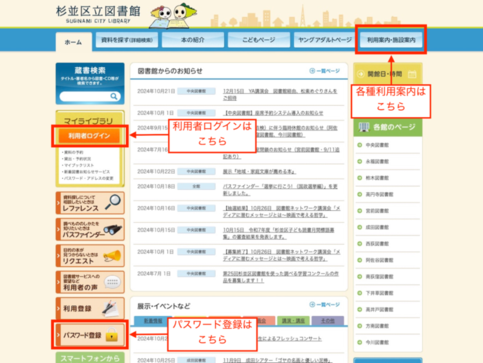This screenshot has width=483, height=363.
Task: Open 中央図書館 in 各館のページ list
Action: [x=377, y=145]
